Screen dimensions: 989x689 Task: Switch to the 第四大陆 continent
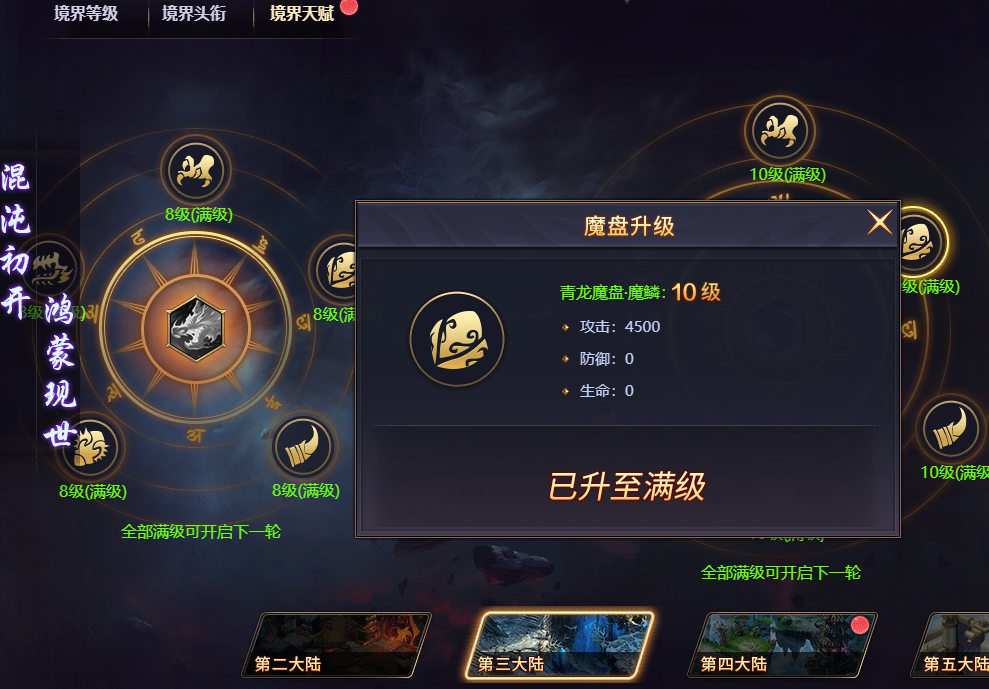pyautogui.click(x=782, y=645)
